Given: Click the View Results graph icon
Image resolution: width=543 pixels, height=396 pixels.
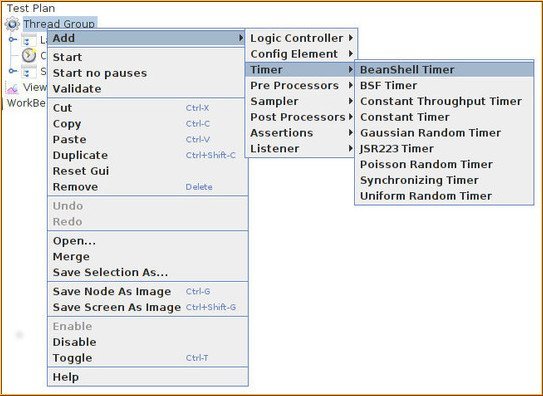Looking at the screenshot, I should pyautogui.click(x=12, y=88).
